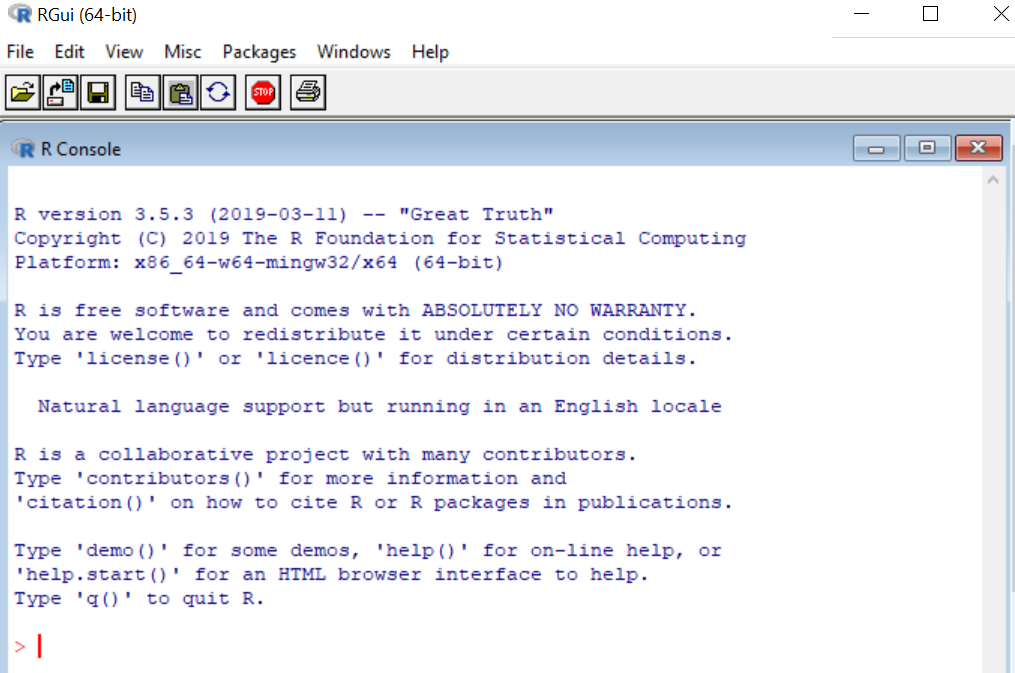Click the 'R version 3.5.3' line

(284, 214)
